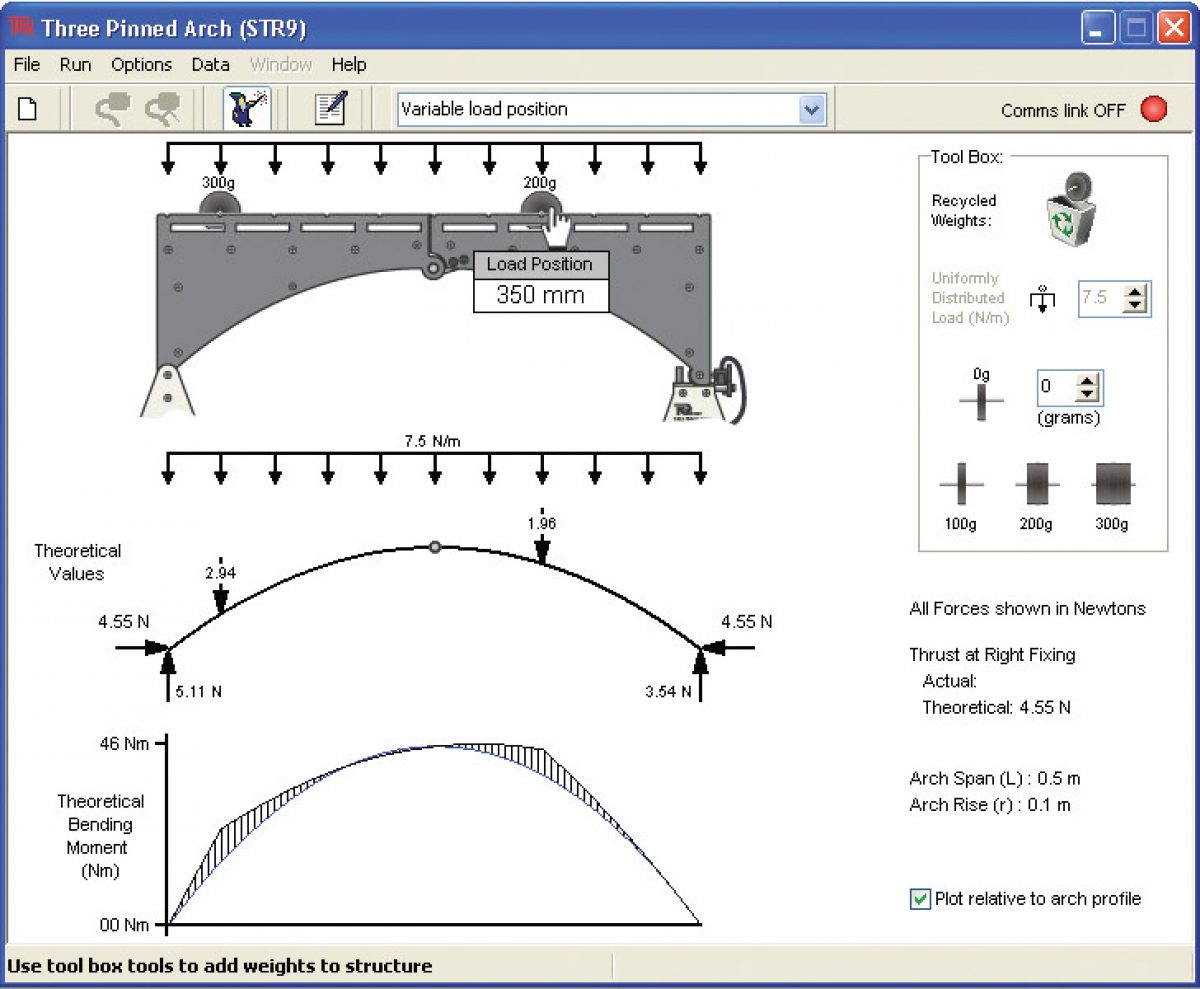Click the Arch Rise (r) : 0.1 m text
The image size is (1200, 989).
coord(990,804)
